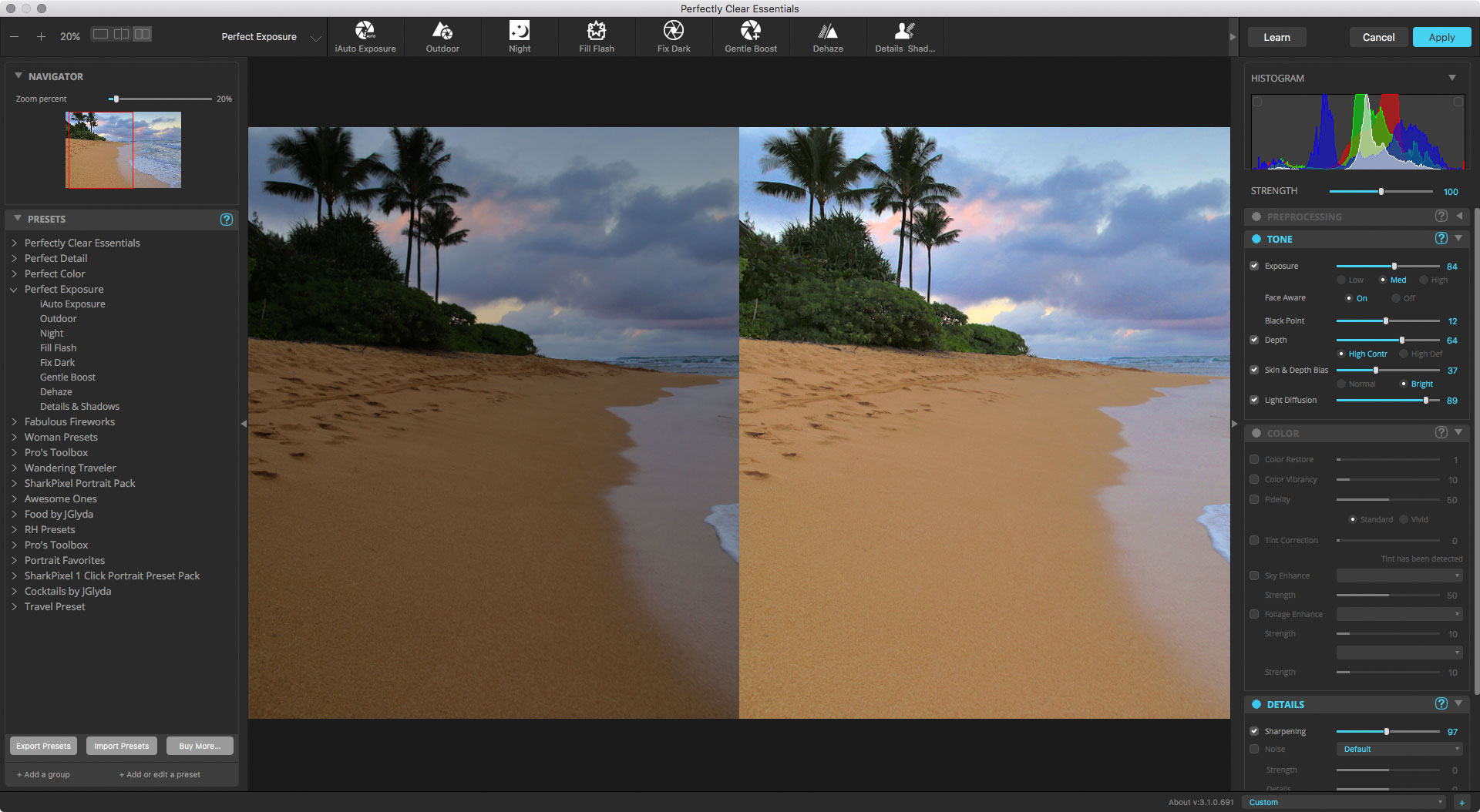The width and height of the screenshot is (1480, 812).
Task: Adjust the Strength slider
Action: [x=1381, y=191]
